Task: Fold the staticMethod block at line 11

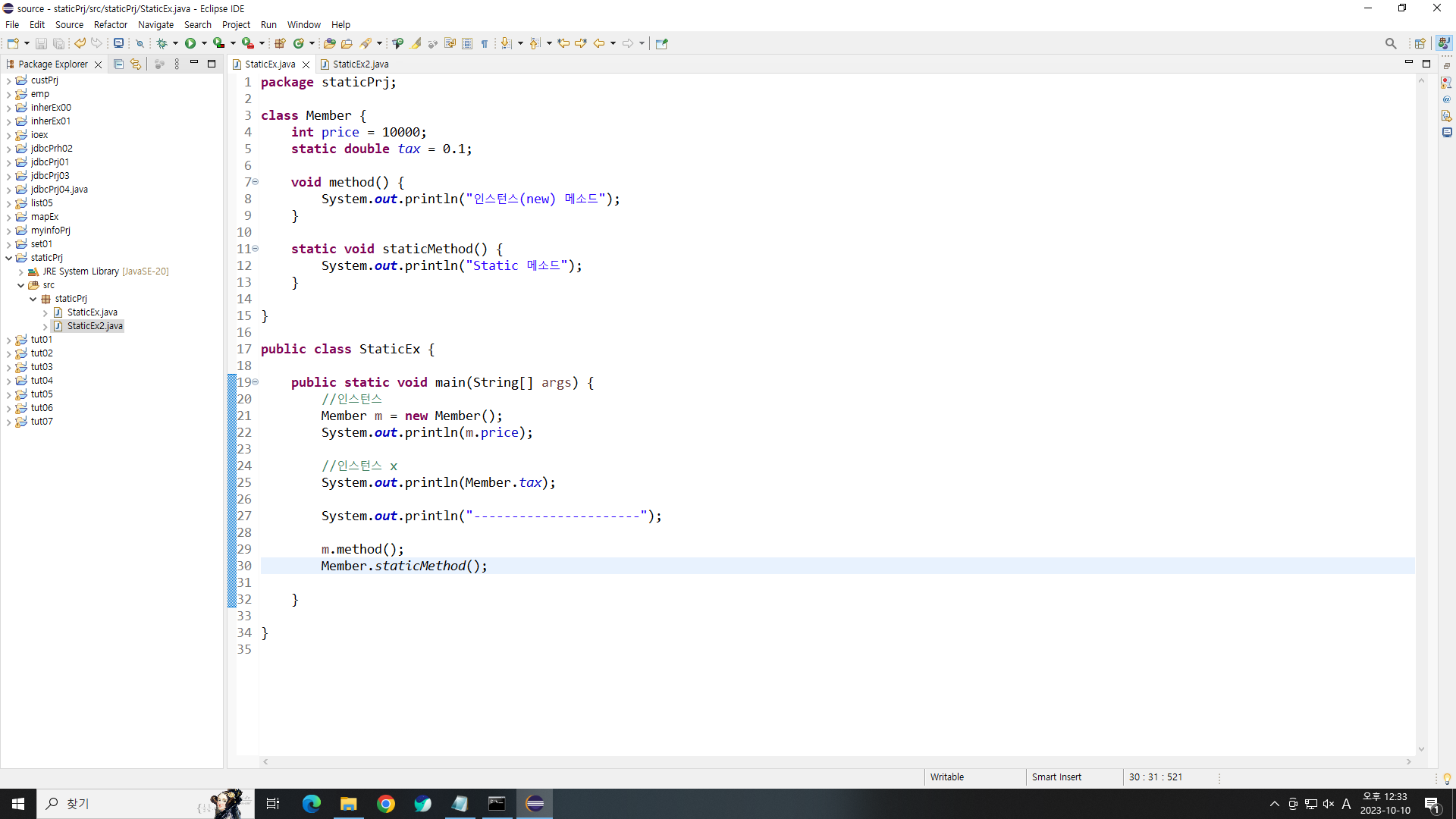Action: 256,249
